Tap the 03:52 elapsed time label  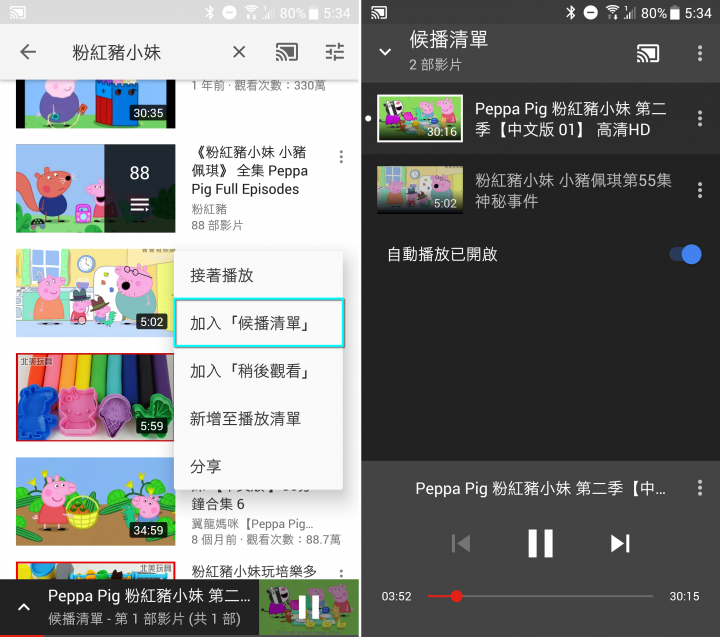click(x=396, y=596)
